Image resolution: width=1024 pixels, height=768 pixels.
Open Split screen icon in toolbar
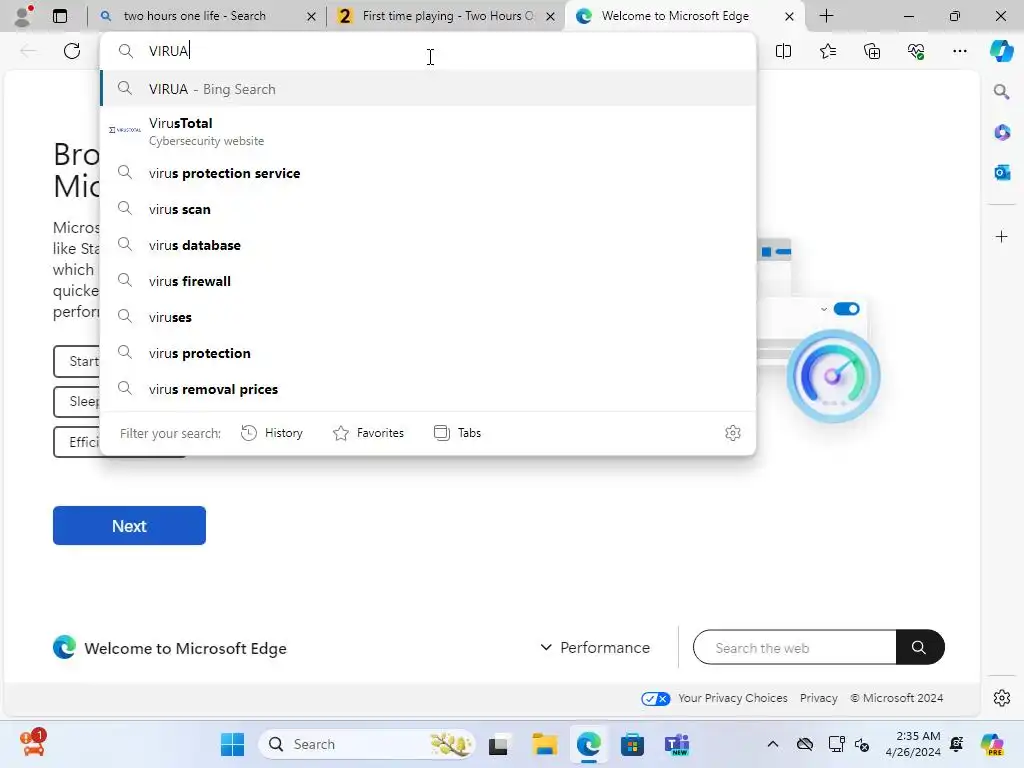point(783,51)
